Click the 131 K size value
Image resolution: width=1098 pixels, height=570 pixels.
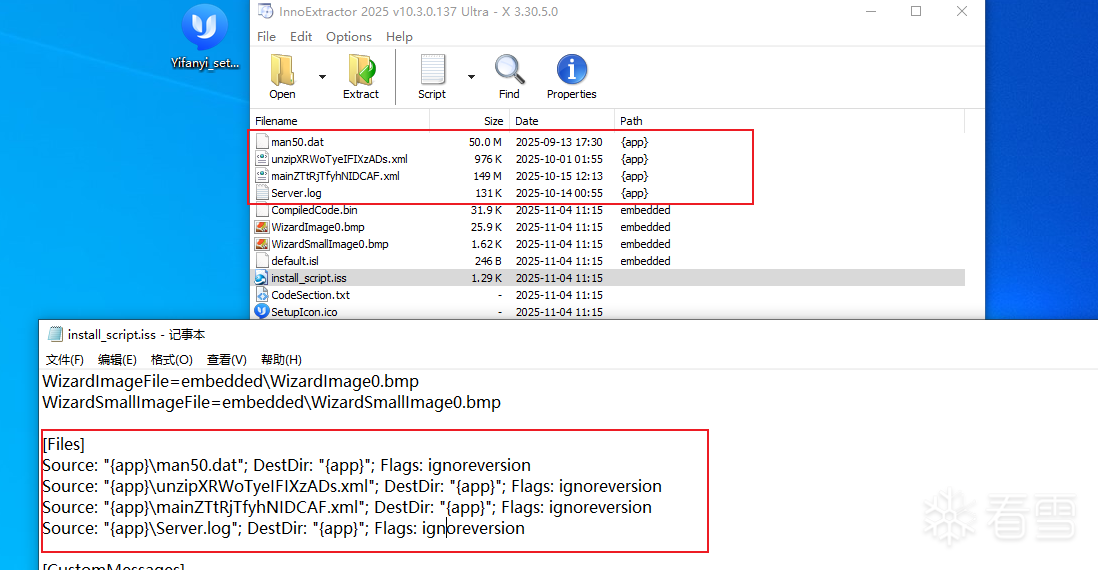click(489, 193)
